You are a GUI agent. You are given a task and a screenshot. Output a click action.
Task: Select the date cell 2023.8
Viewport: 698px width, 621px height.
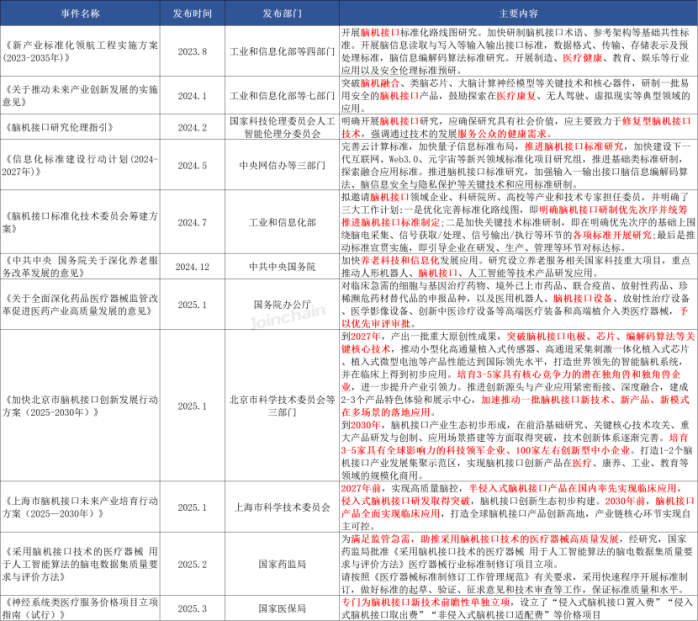[x=192, y=51]
